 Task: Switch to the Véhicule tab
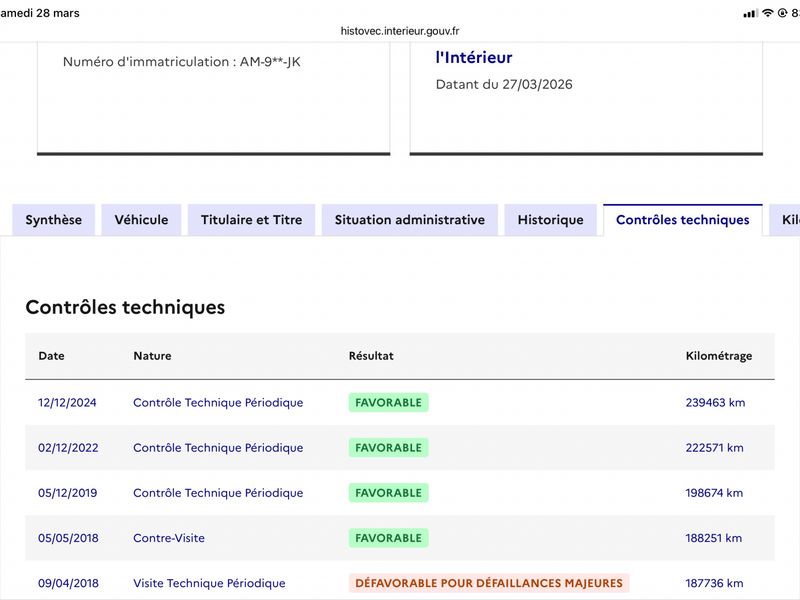click(x=141, y=220)
